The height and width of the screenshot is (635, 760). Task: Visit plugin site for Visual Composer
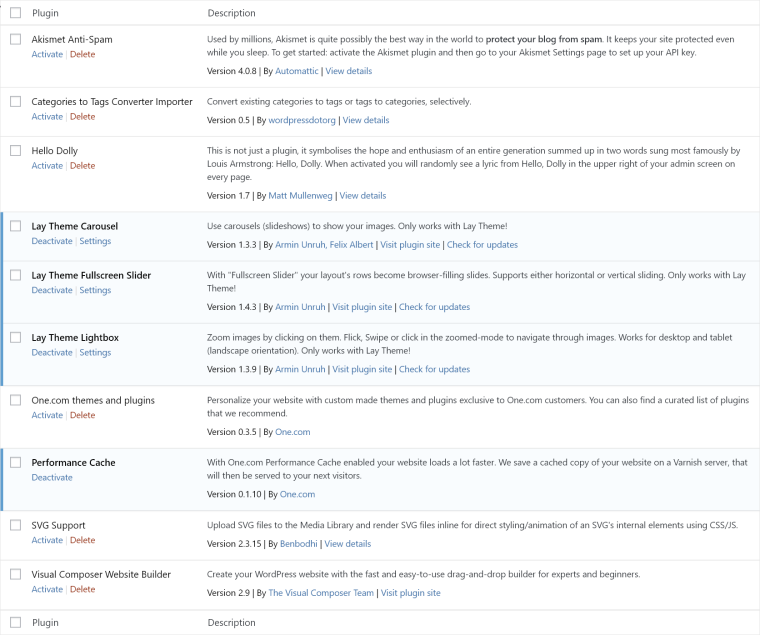(x=410, y=593)
